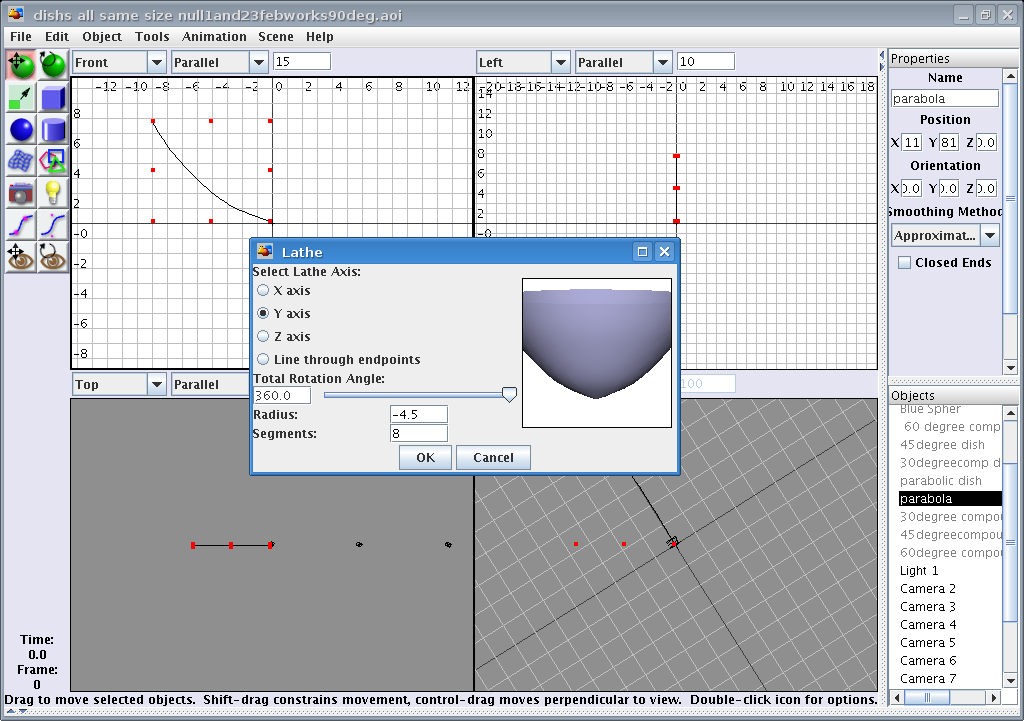
Task: Select the Create Sphere tool
Action: pos(21,129)
